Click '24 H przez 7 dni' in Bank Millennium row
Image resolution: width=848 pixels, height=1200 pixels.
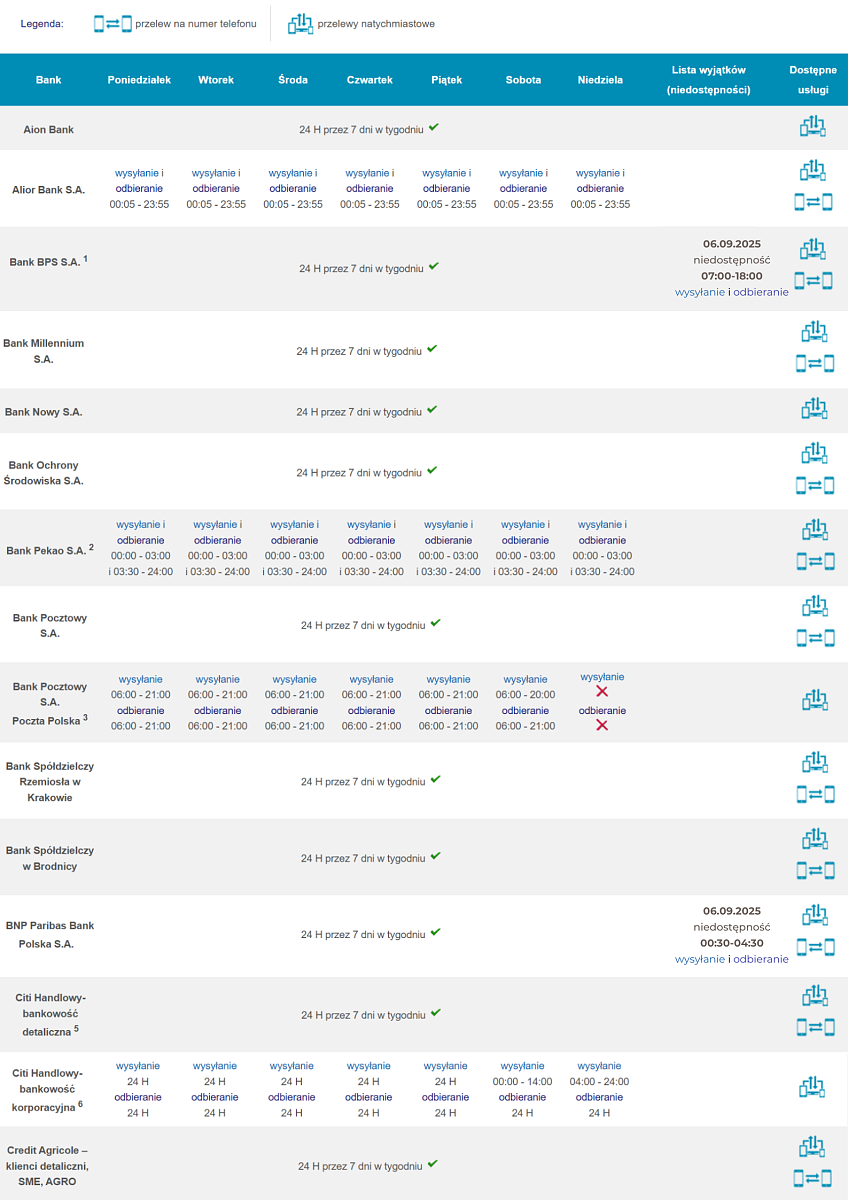pyautogui.click(x=359, y=352)
